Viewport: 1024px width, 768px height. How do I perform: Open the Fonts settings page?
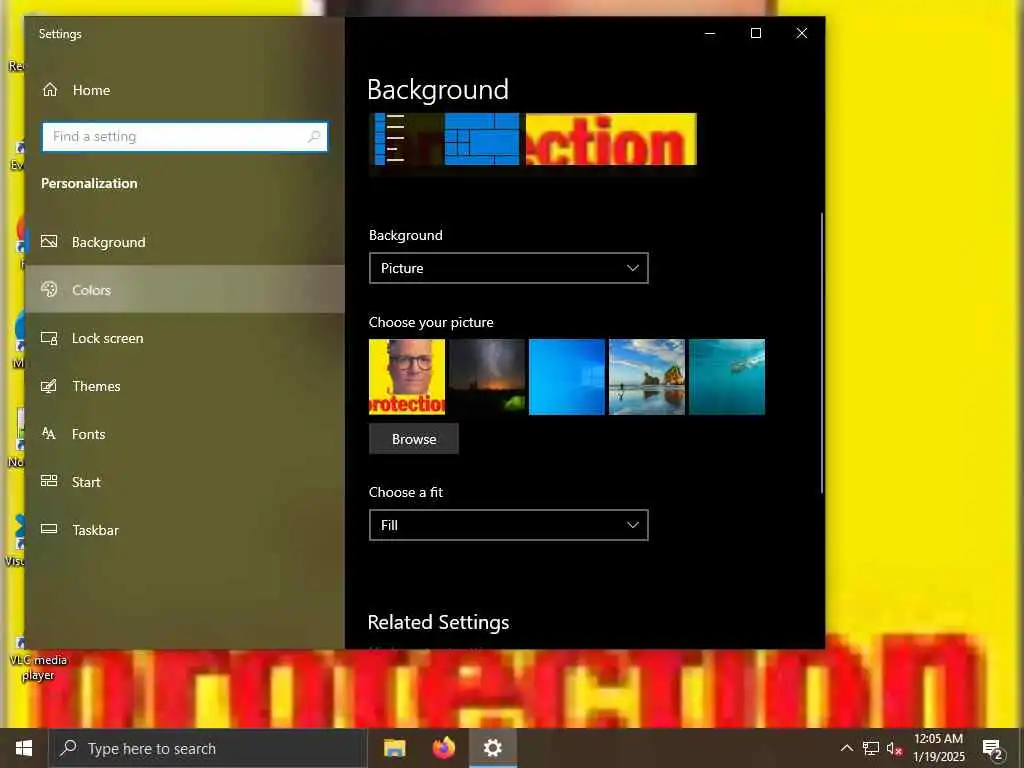coord(185,434)
